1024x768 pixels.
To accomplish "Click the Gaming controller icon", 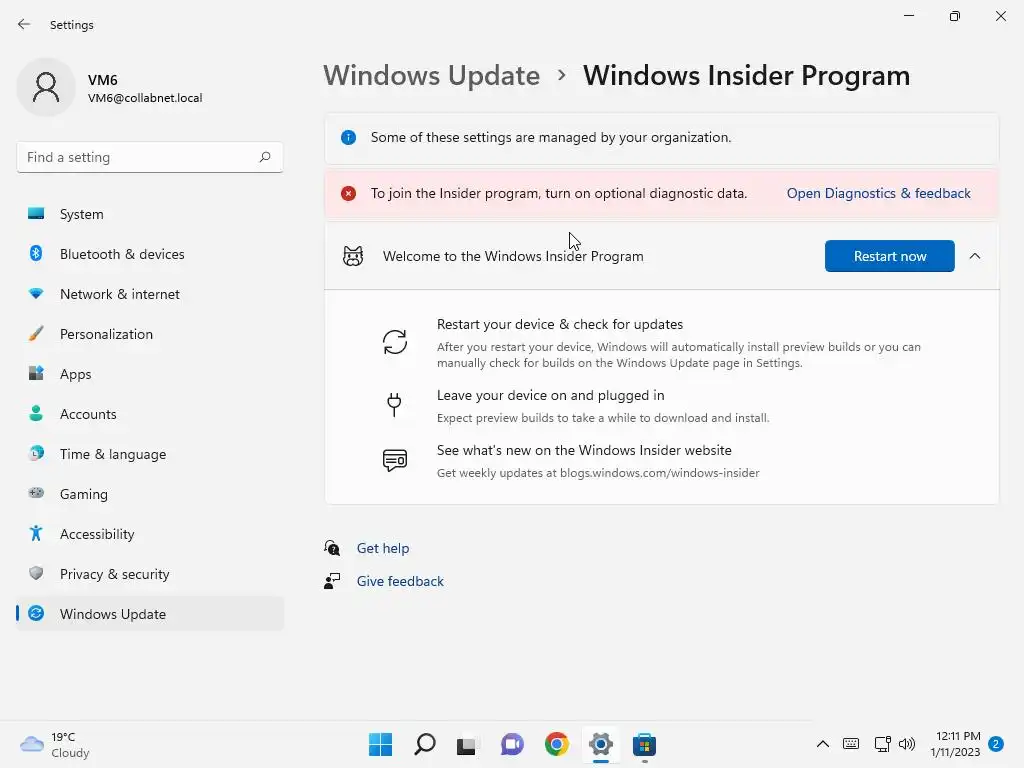I will [36, 493].
